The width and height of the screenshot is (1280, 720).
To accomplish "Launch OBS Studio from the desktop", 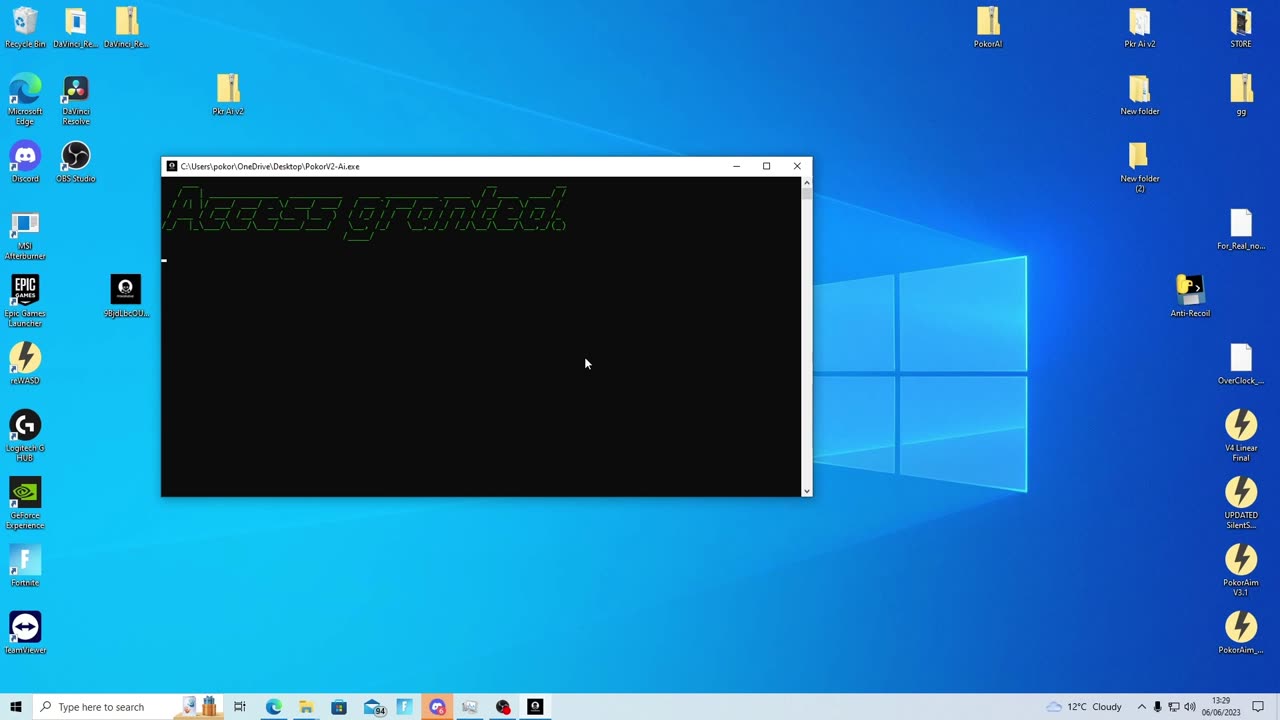I will [76, 162].
